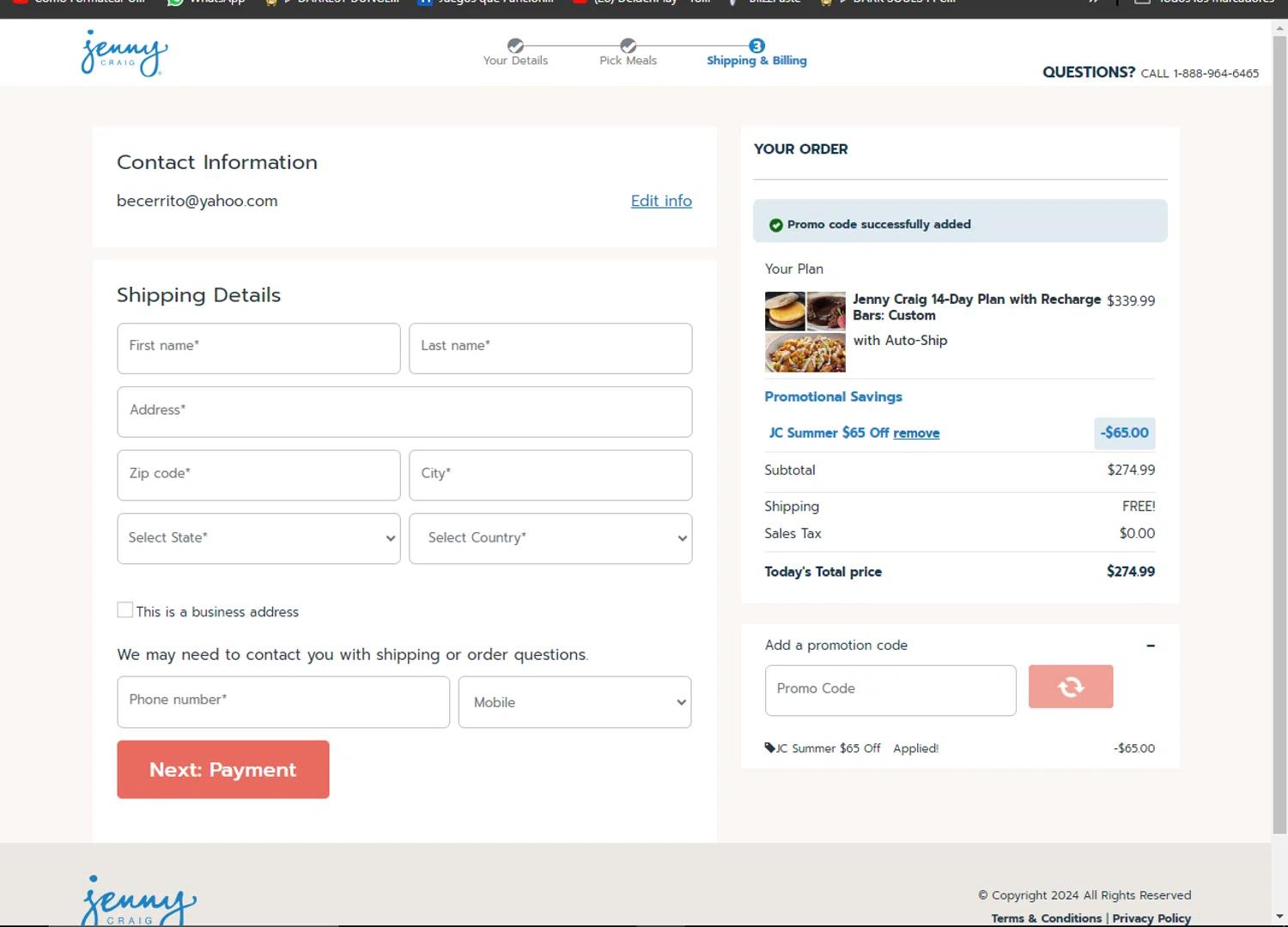The width and height of the screenshot is (1288, 927).
Task: Click the chocolate cake meal thumbnail
Action: click(826, 312)
